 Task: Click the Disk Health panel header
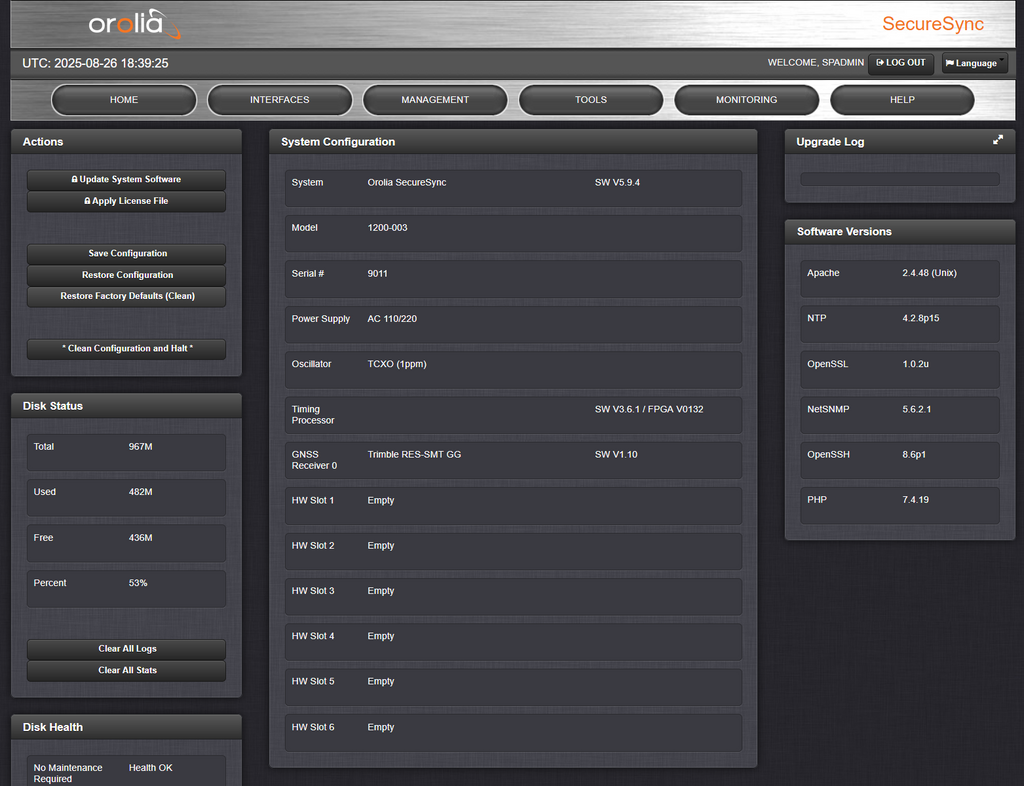coord(126,727)
